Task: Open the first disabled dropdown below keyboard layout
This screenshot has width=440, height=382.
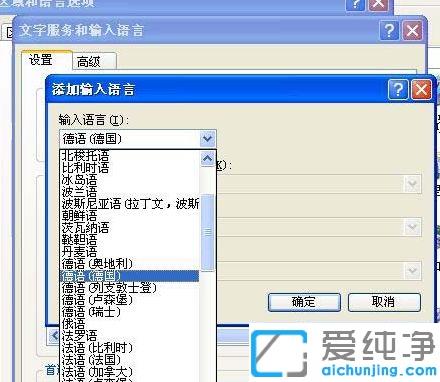Action: 413,184
